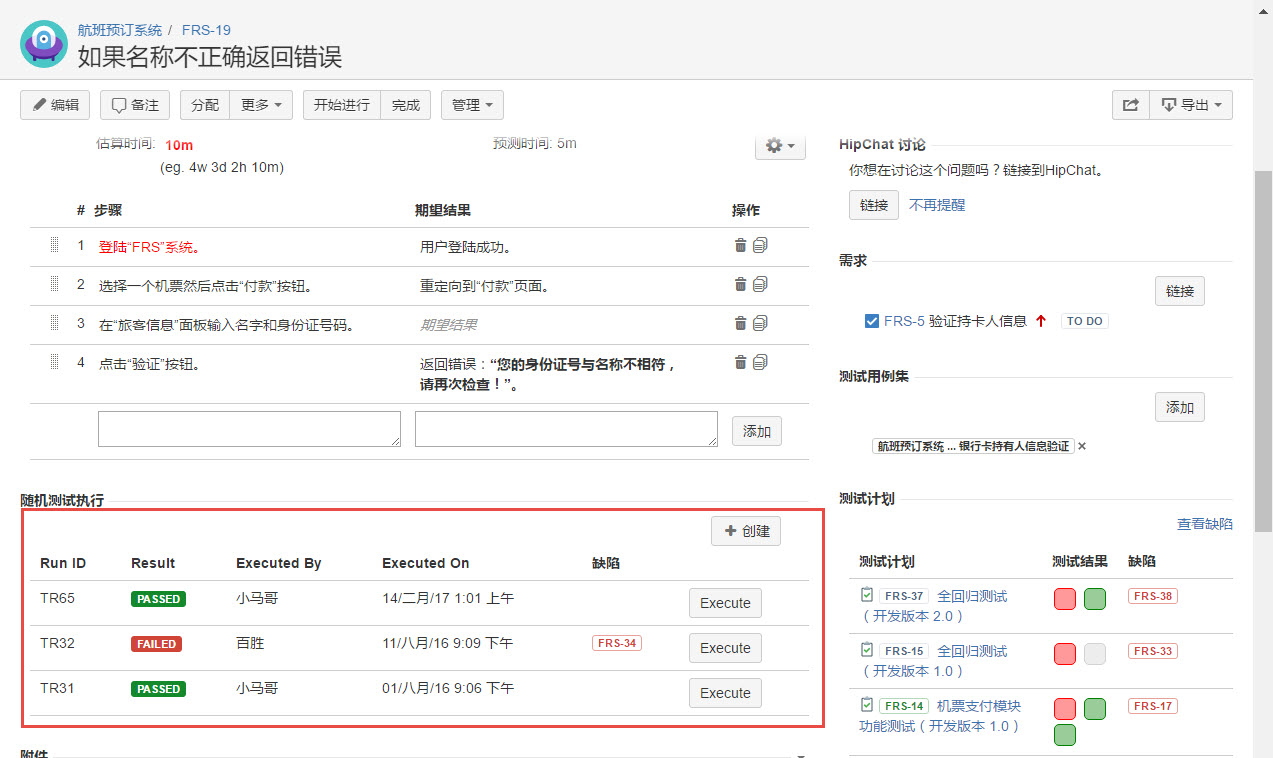
Task: Delete step 3 with trash icon
Action: point(741,323)
